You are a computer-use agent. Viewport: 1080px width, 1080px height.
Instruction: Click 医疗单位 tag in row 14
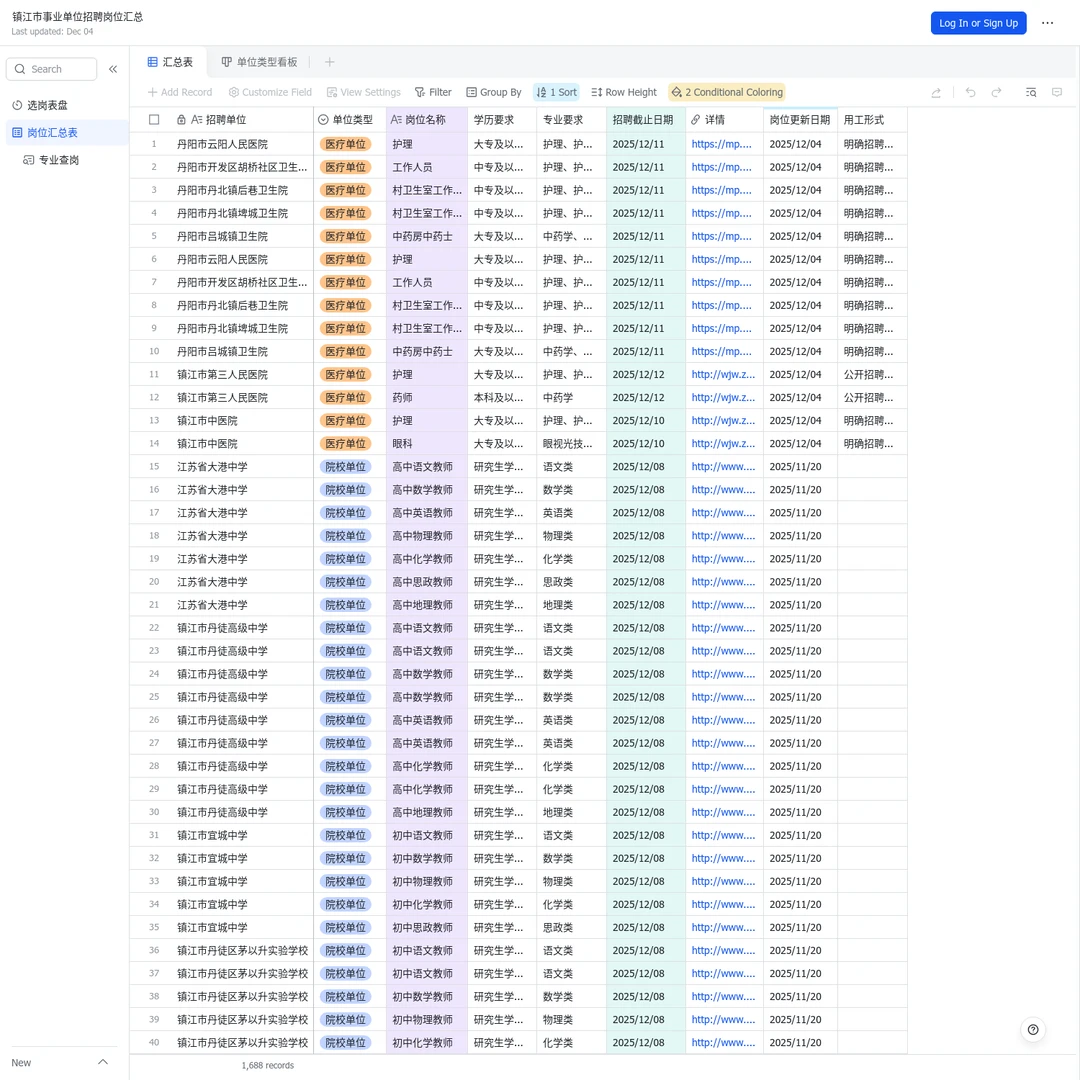point(345,444)
